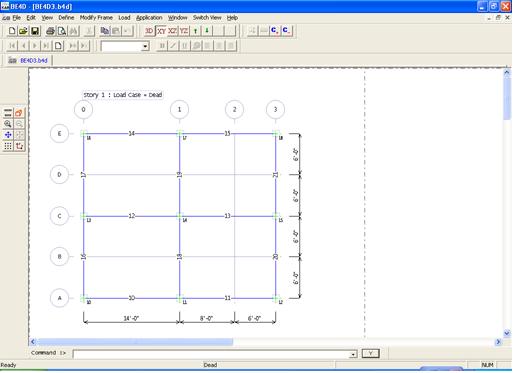Open the Modify Frame menu
This screenshot has width=516, height=373.
(x=96, y=18)
